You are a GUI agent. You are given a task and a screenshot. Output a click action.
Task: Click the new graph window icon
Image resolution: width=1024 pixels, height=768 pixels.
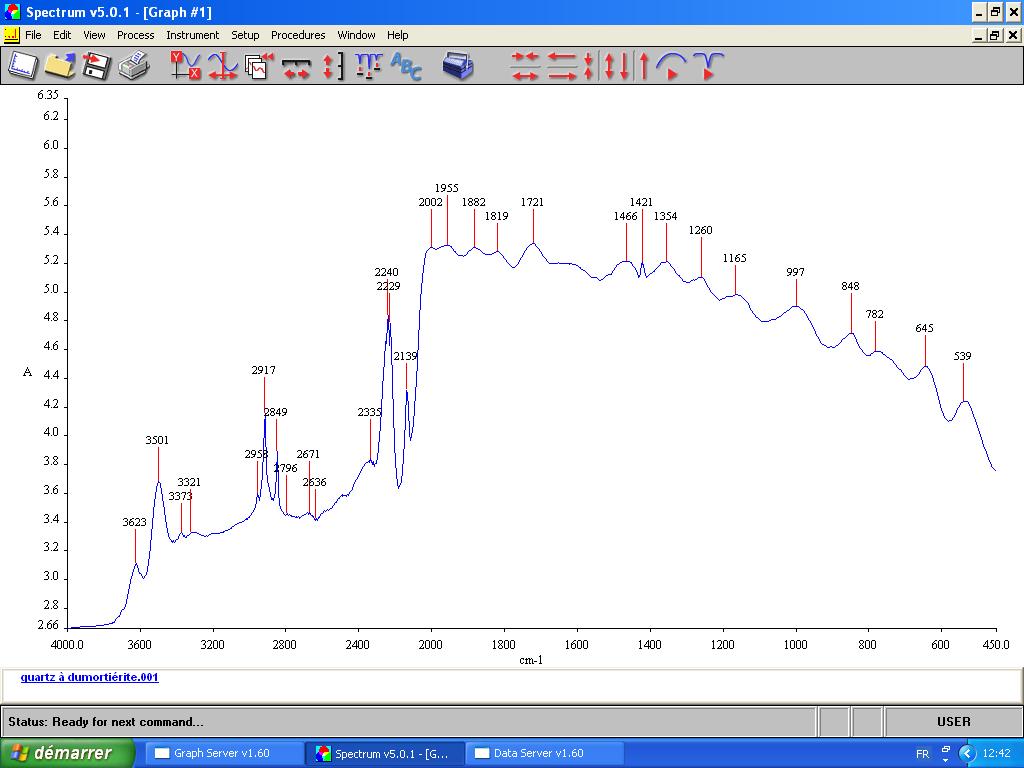pyautogui.click(x=23, y=66)
